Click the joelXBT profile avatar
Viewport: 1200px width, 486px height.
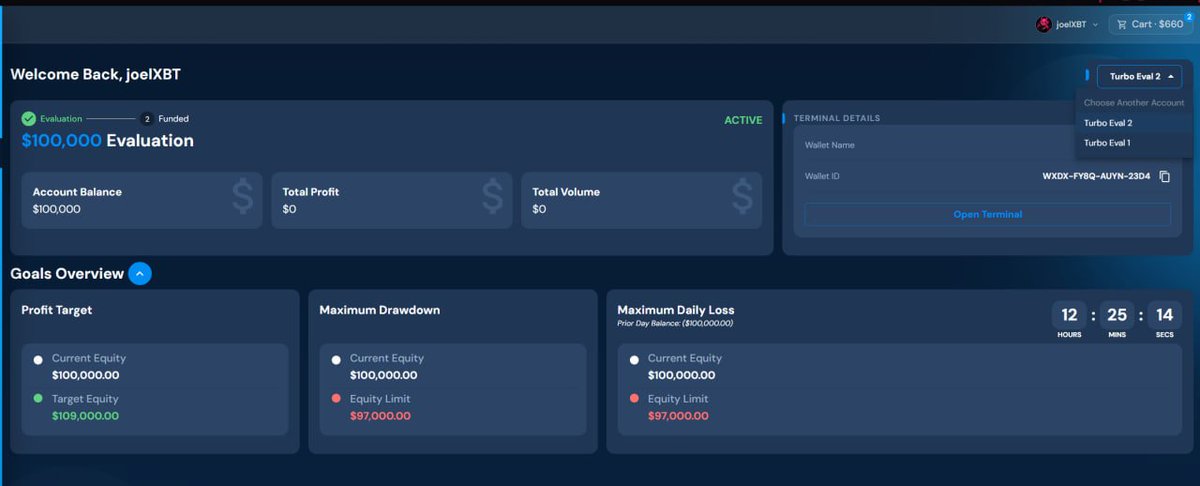pyautogui.click(x=1044, y=24)
